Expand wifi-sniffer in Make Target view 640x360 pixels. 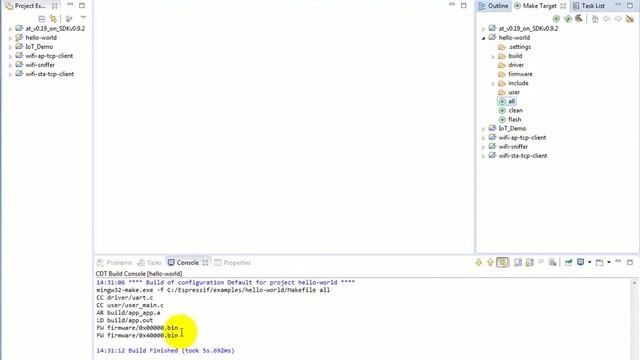[x=484, y=147]
